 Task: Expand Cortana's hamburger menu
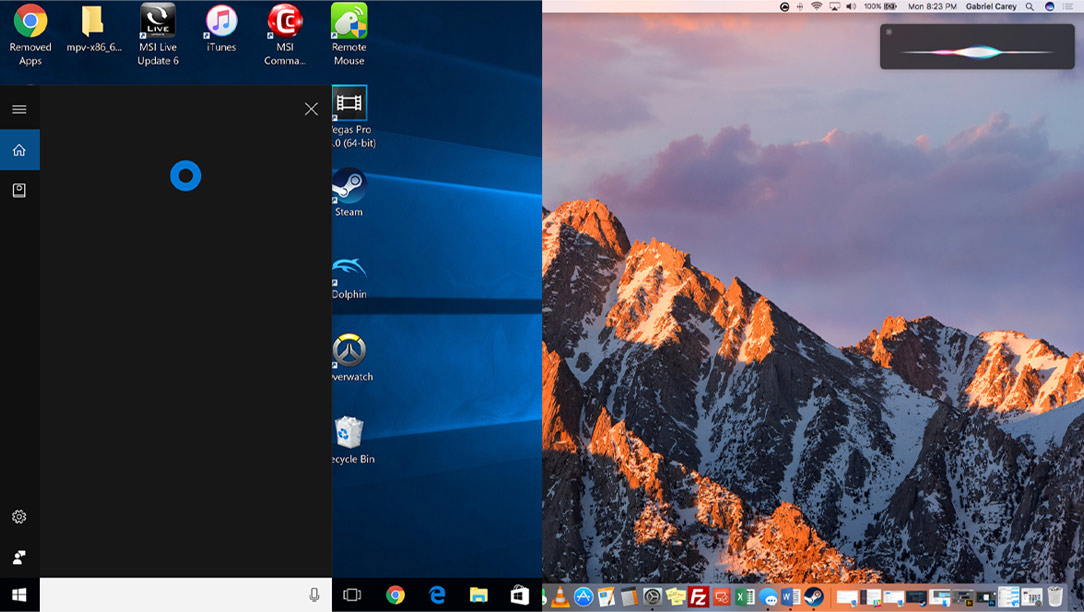(19, 109)
